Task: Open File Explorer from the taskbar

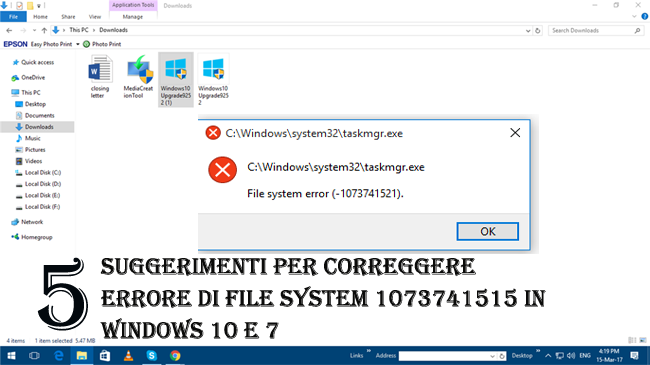Action: tap(82, 356)
